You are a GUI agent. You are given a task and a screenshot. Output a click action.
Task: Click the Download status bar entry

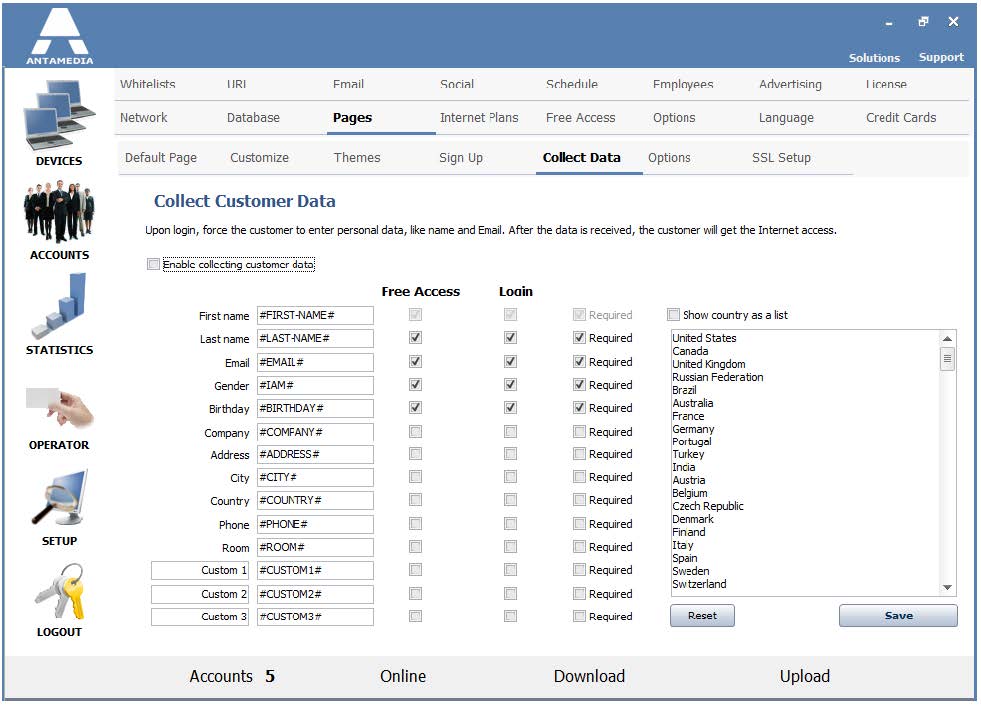click(x=589, y=676)
